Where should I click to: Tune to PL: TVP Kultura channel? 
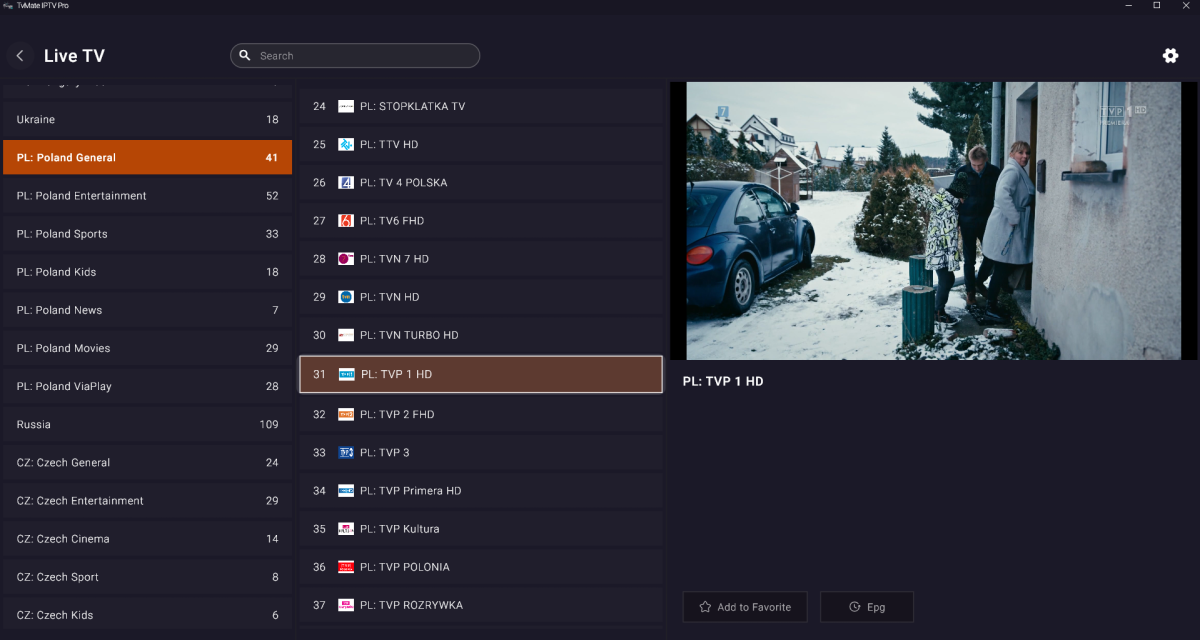(480, 529)
